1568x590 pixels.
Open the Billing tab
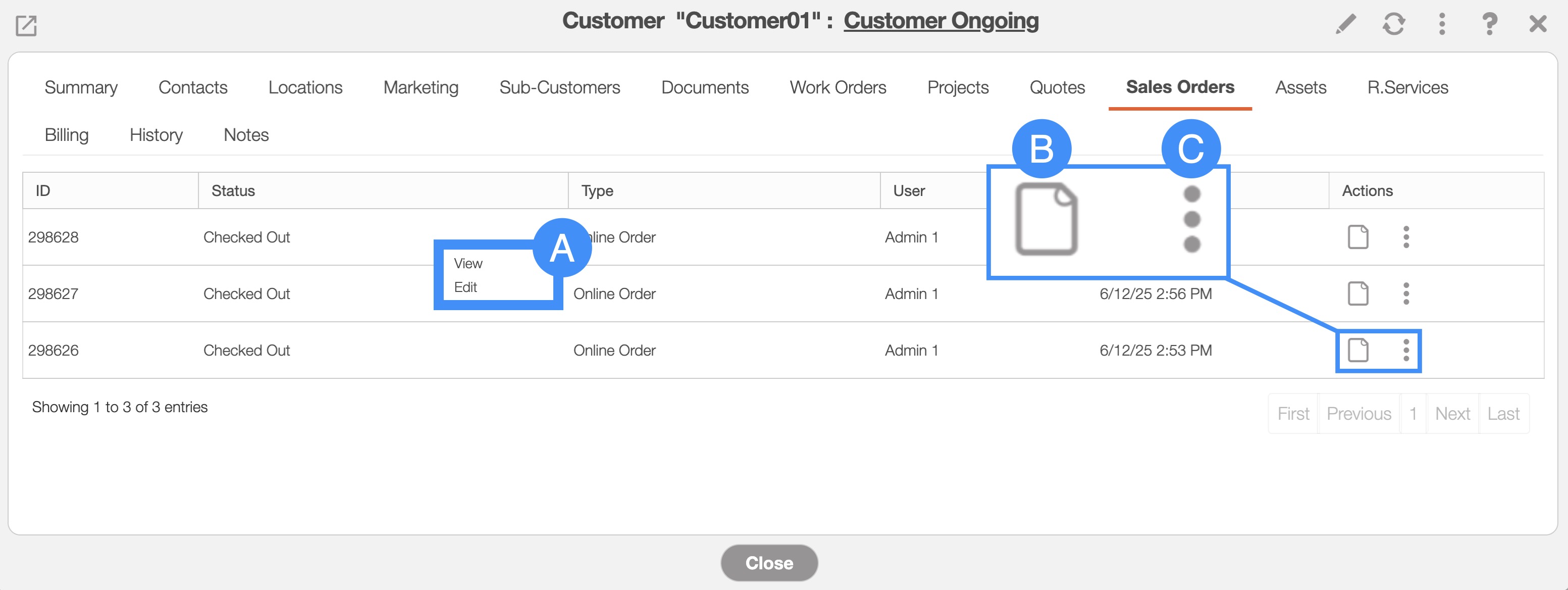click(66, 135)
